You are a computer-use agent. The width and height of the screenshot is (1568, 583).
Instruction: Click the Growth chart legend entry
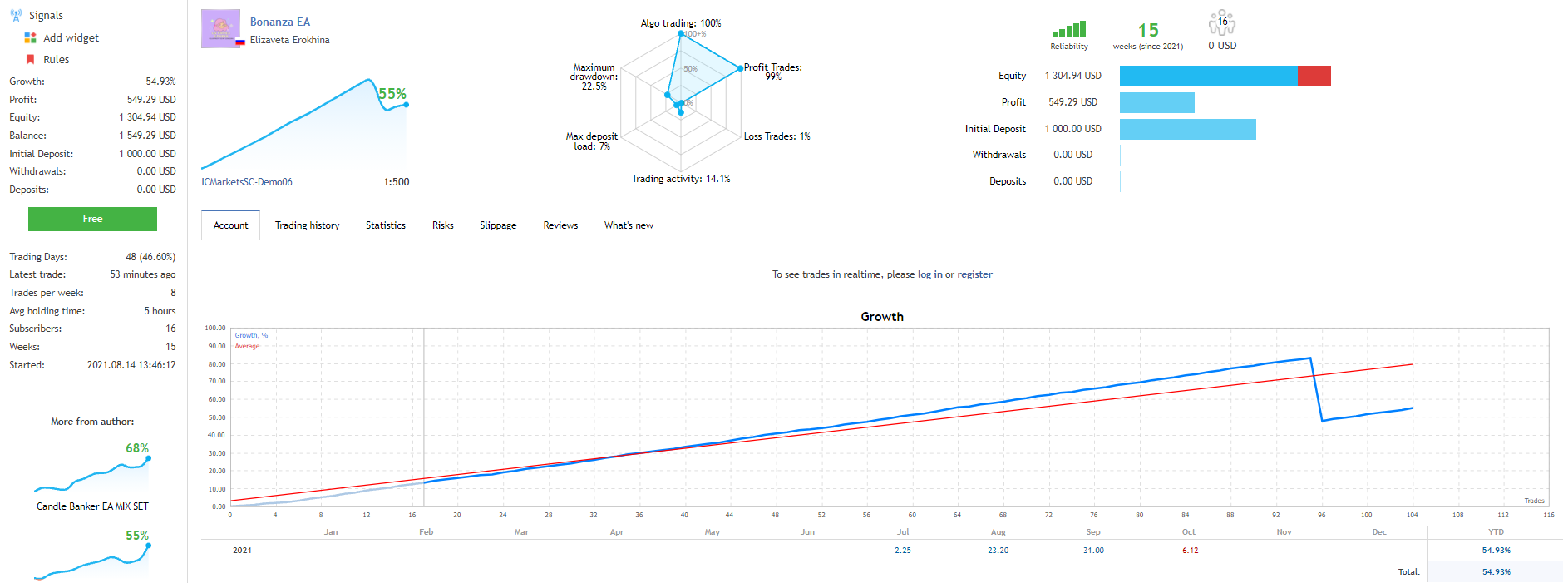point(251,336)
